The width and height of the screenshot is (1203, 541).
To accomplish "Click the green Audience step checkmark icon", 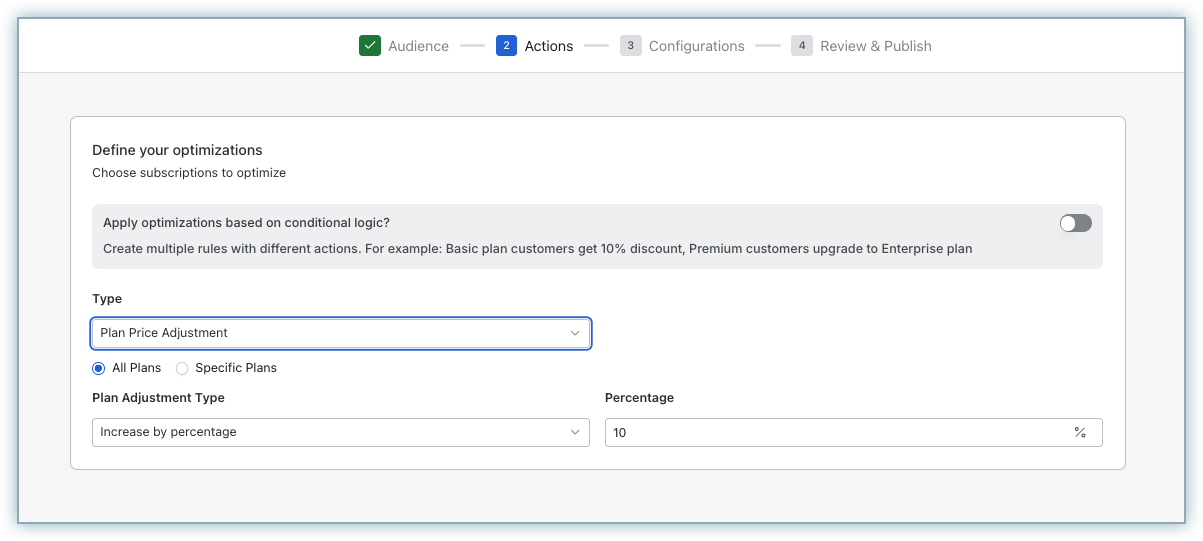I will tap(370, 45).
